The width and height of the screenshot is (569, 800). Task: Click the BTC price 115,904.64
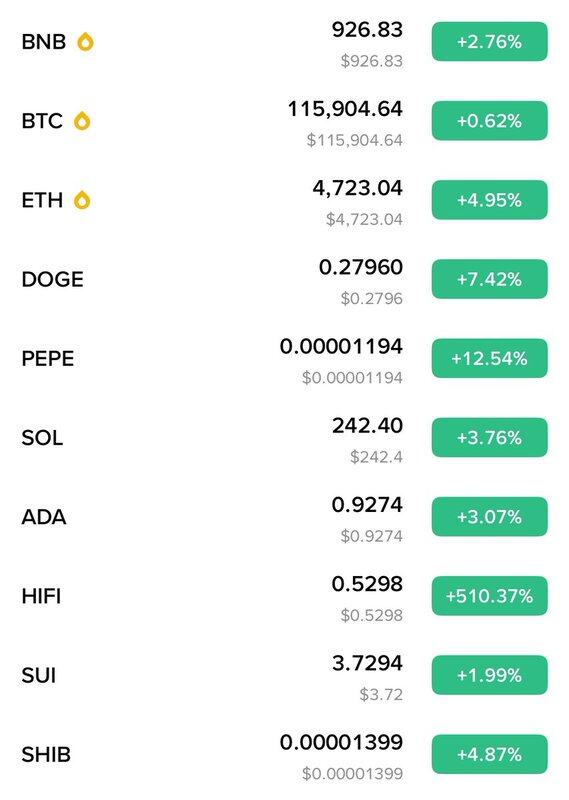(x=345, y=109)
